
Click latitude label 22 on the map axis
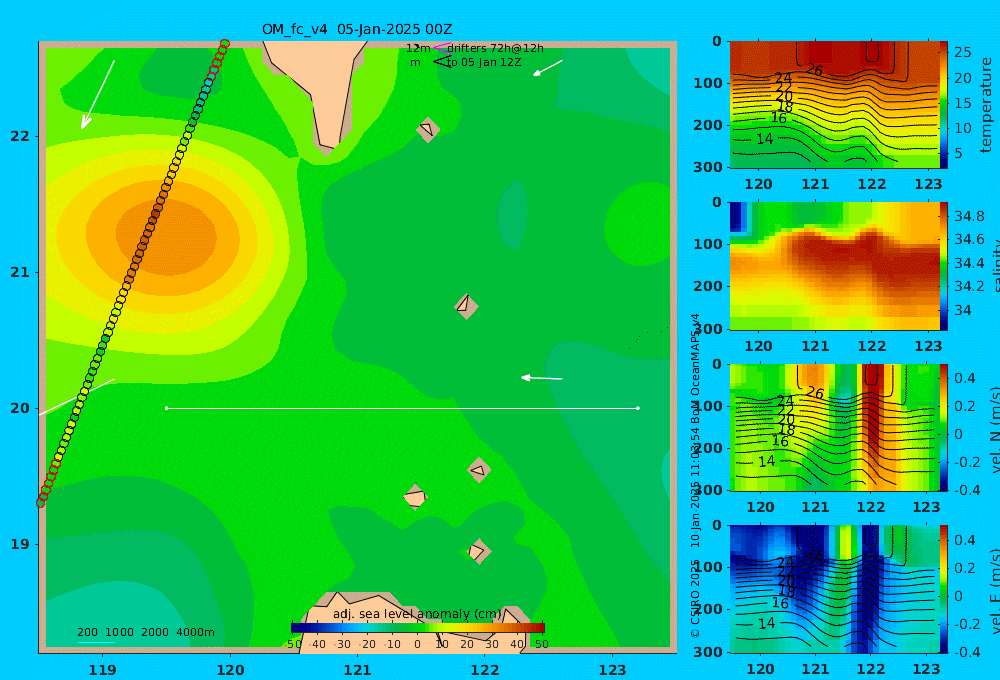coord(19,136)
